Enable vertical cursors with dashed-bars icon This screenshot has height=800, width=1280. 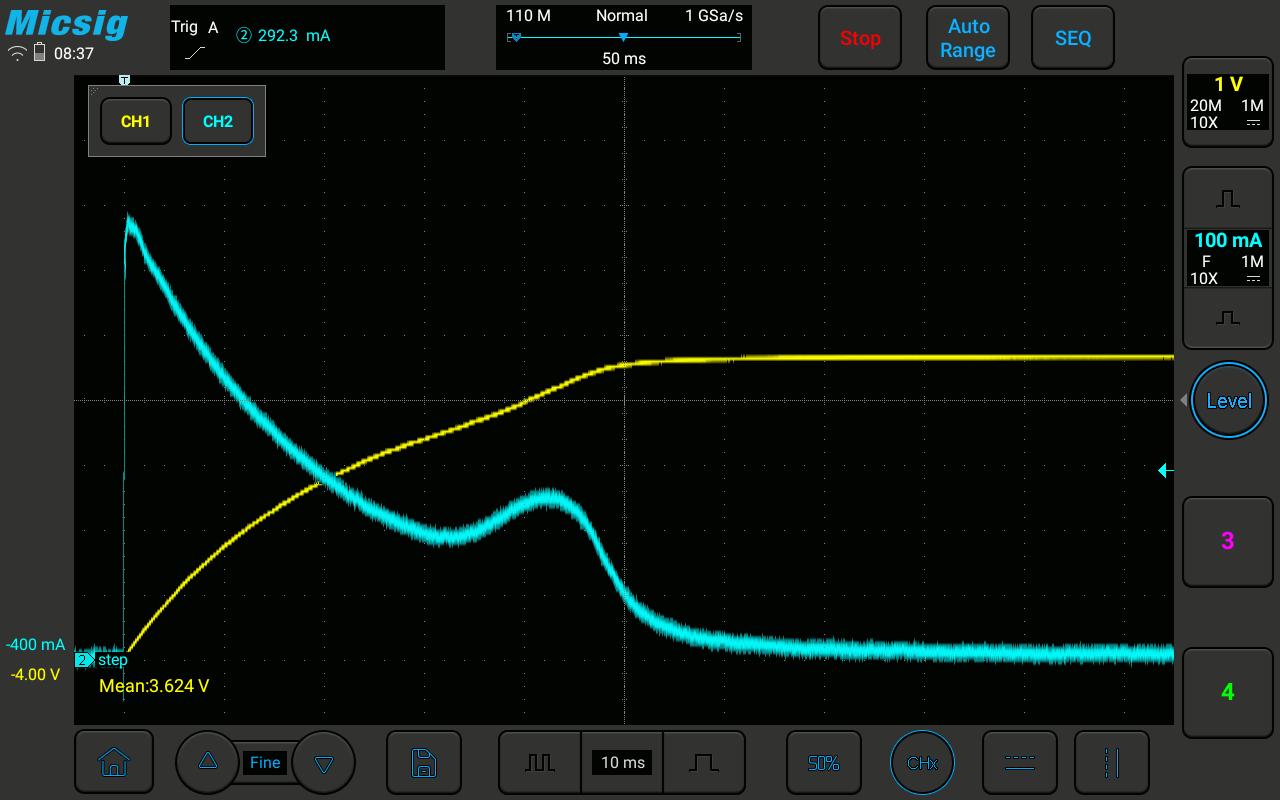point(1111,762)
